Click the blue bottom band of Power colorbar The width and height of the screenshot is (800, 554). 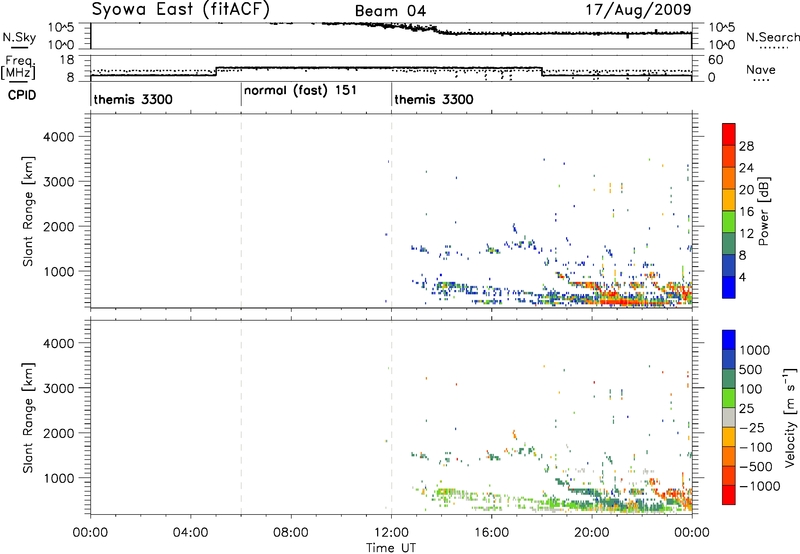[729, 287]
